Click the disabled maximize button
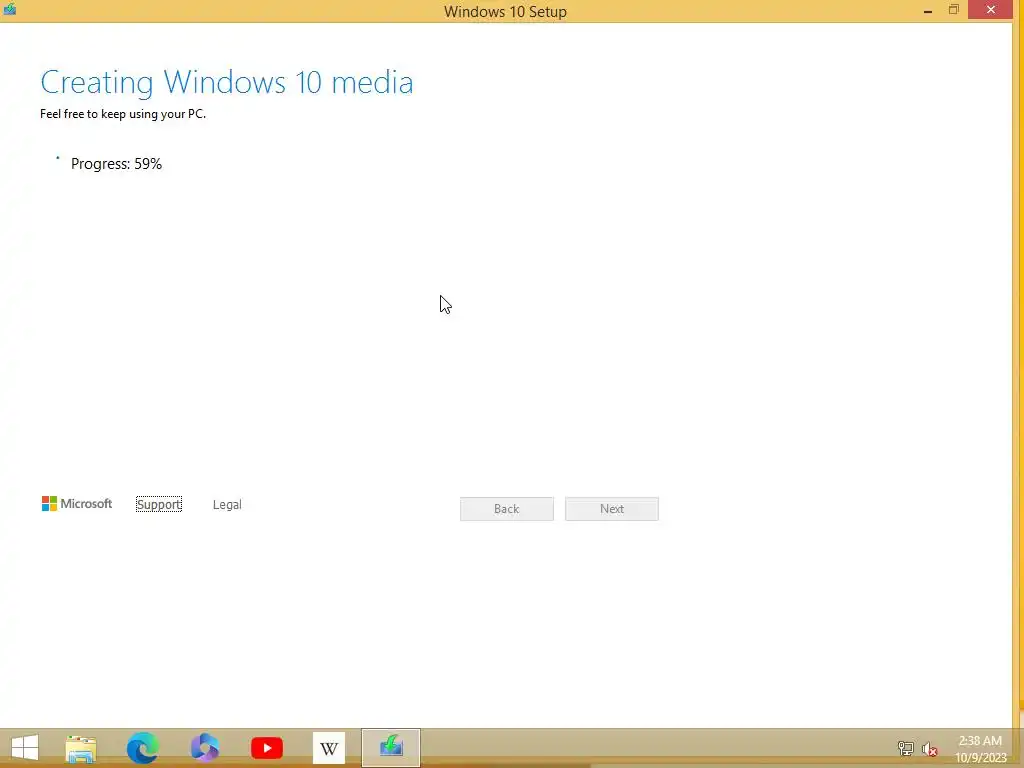The width and height of the screenshot is (1024, 768). coord(954,10)
